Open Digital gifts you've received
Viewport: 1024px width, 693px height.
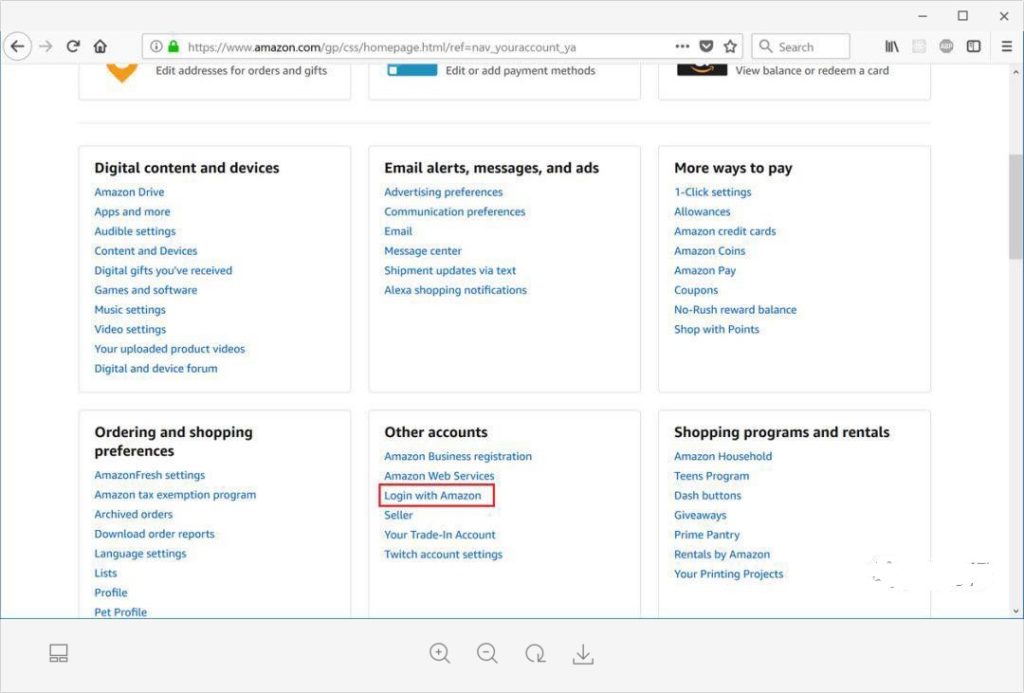pos(163,270)
